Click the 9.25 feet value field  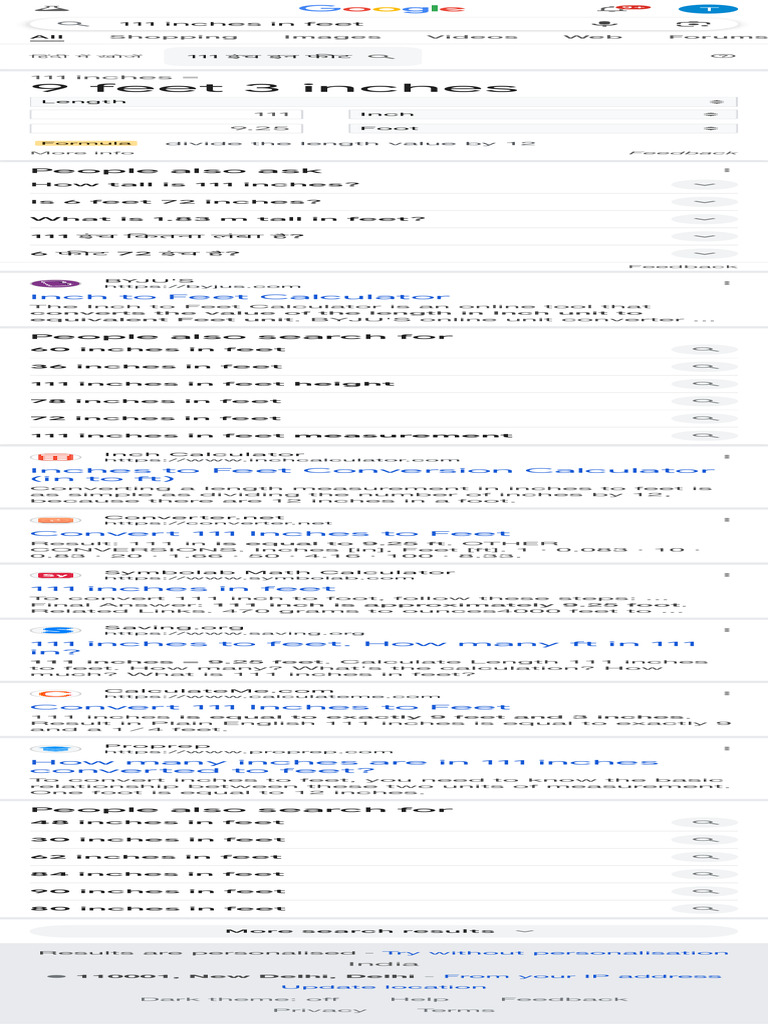(x=167, y=129)
